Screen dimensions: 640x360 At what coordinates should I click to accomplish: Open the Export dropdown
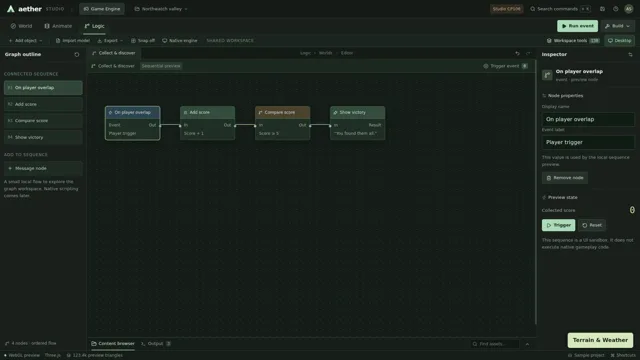point(110,40)
